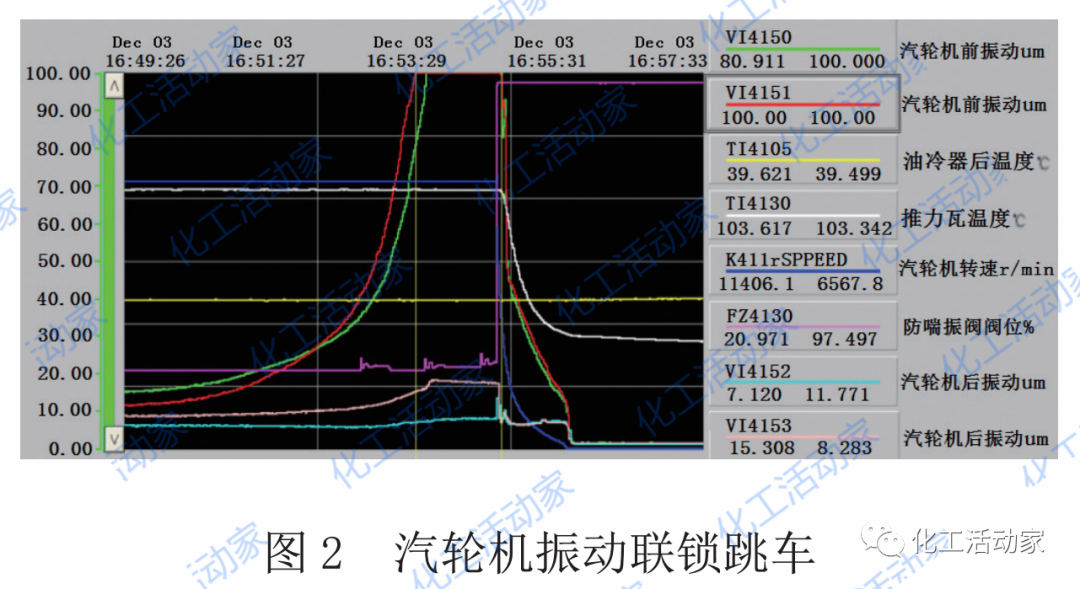The image size is (1080, 589).
Task: Click value 7.120 under VI4152
Action: (754, 395)
